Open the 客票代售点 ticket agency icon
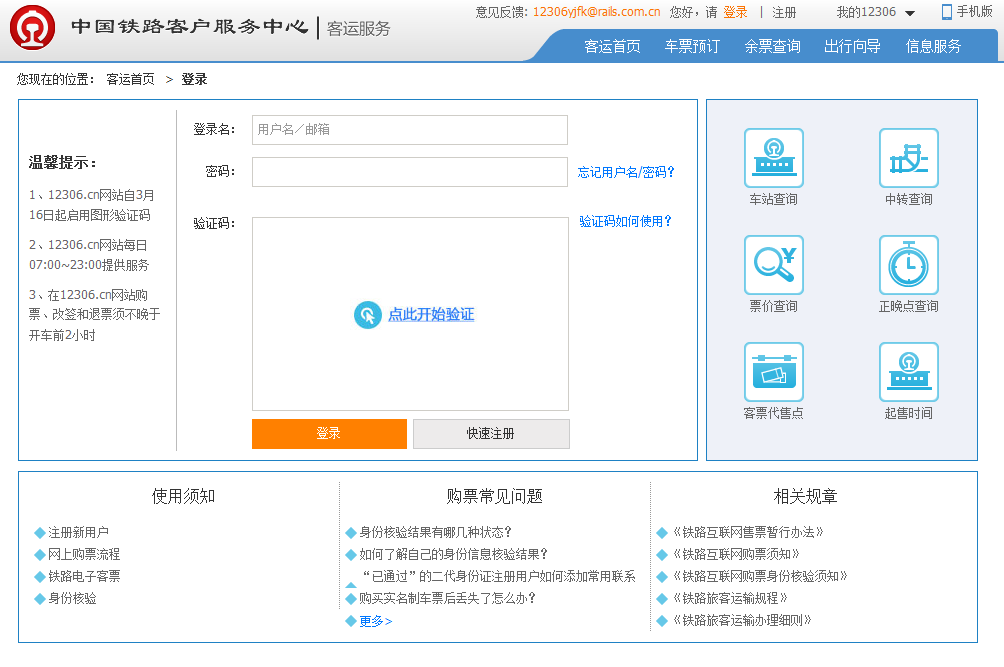 pos(773,372)
